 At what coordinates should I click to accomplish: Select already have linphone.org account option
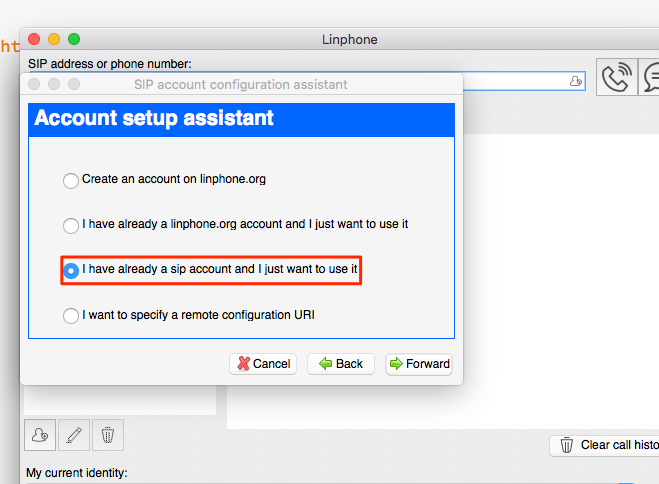(235, 225)
